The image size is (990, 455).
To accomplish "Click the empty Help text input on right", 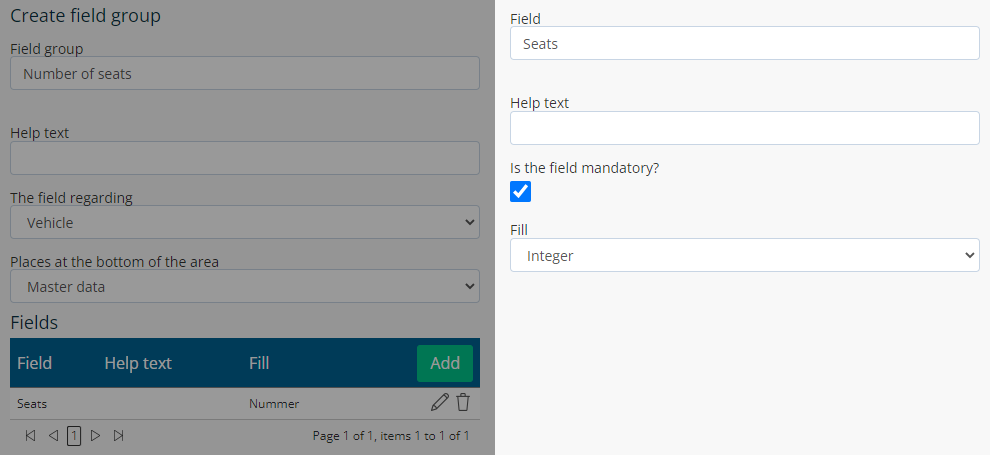I will (745, 128).
